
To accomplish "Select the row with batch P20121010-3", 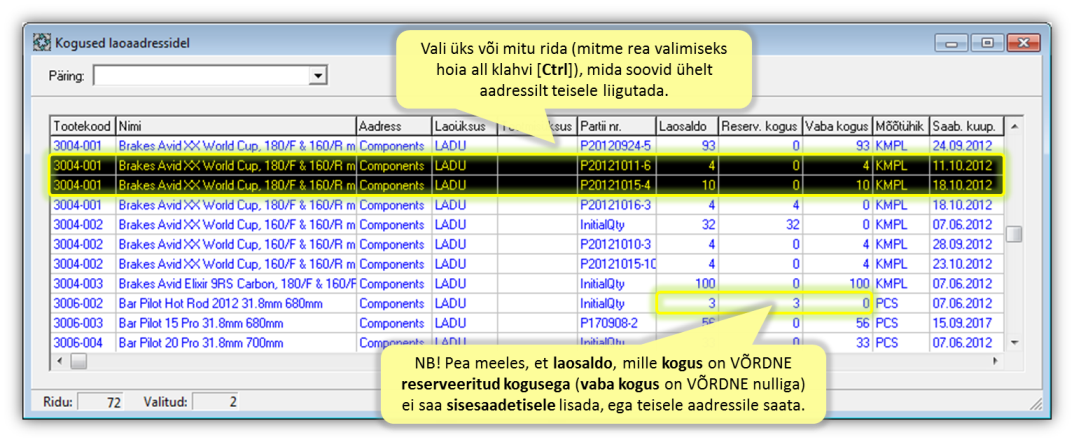I will [x=527, y=244].
